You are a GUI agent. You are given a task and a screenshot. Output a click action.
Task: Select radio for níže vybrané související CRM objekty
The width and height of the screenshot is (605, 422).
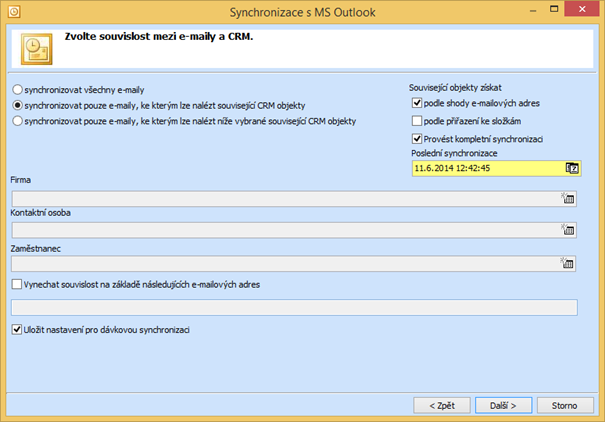17,121
